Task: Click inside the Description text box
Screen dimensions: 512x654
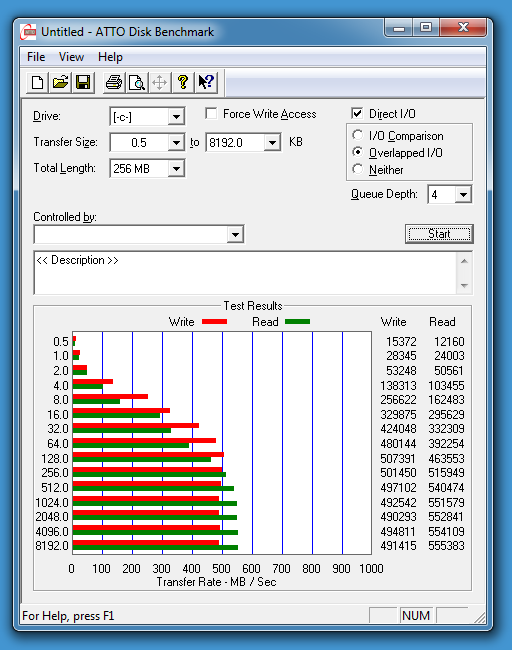Action: click(x=245, y=273)
